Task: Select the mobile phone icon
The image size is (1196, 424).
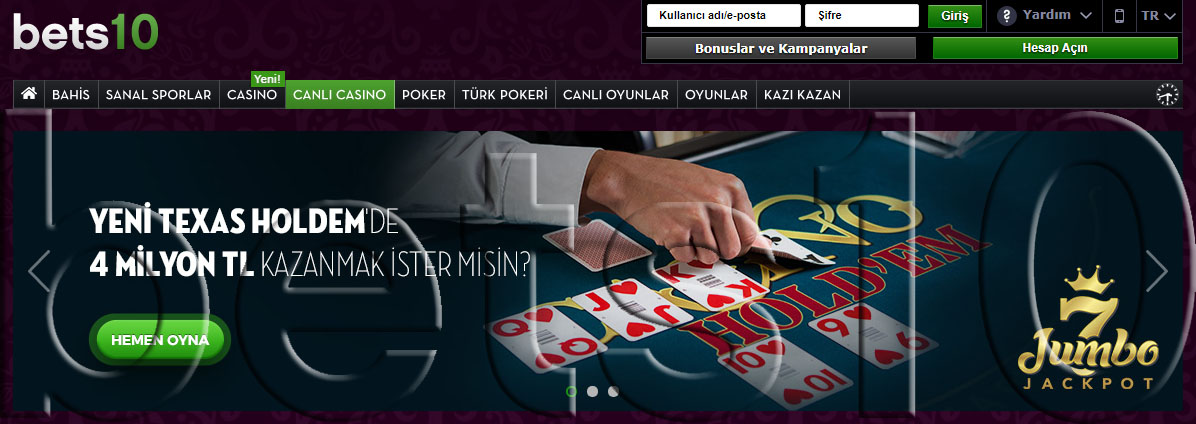Action: [x=1120, y=16]
